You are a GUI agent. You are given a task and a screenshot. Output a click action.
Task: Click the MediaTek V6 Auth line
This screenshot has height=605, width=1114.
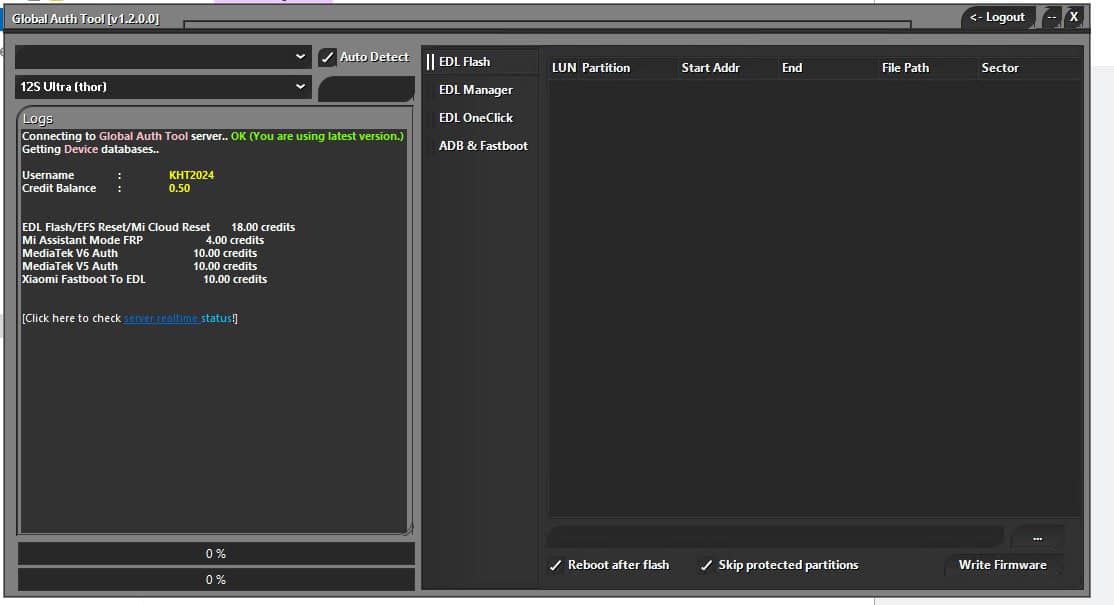(x=139, y=254)
